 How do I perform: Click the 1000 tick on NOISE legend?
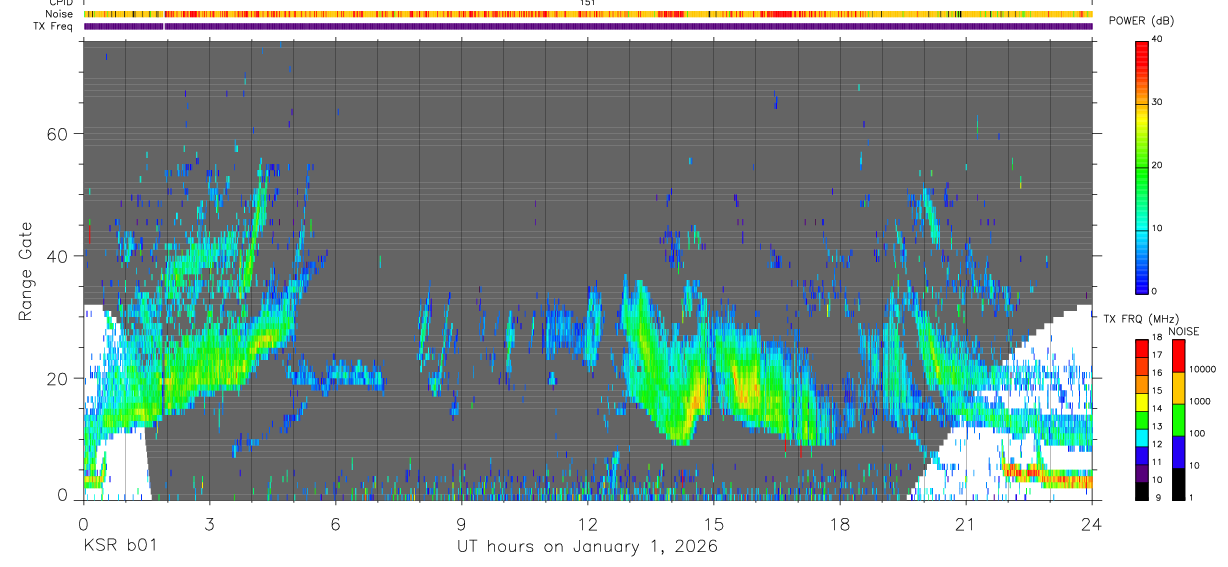pos(1198,402)
